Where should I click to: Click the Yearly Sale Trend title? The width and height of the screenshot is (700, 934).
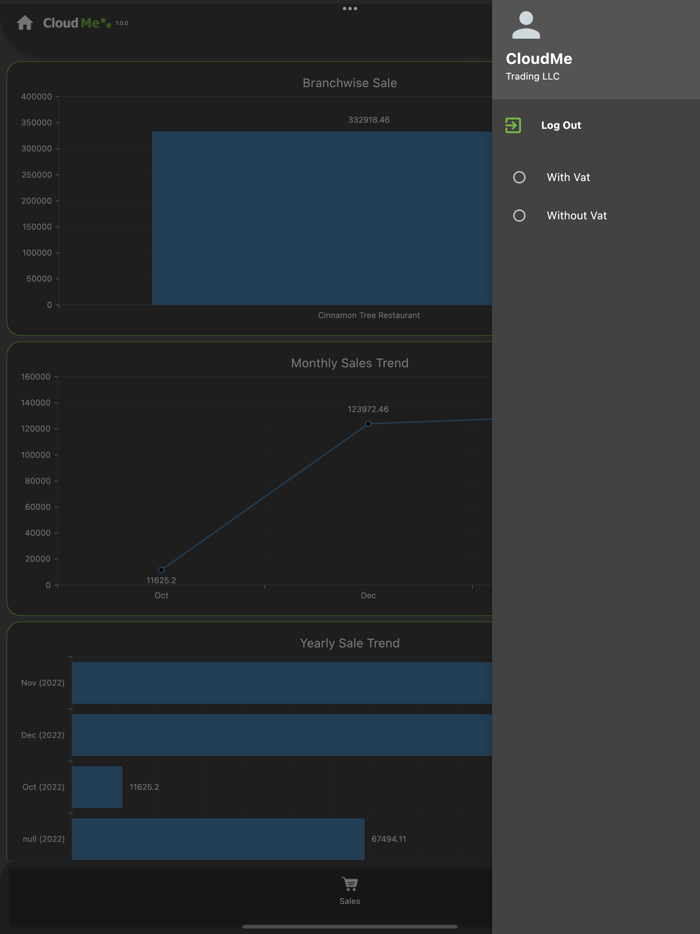pyautogui.click(x=350, y=643)
